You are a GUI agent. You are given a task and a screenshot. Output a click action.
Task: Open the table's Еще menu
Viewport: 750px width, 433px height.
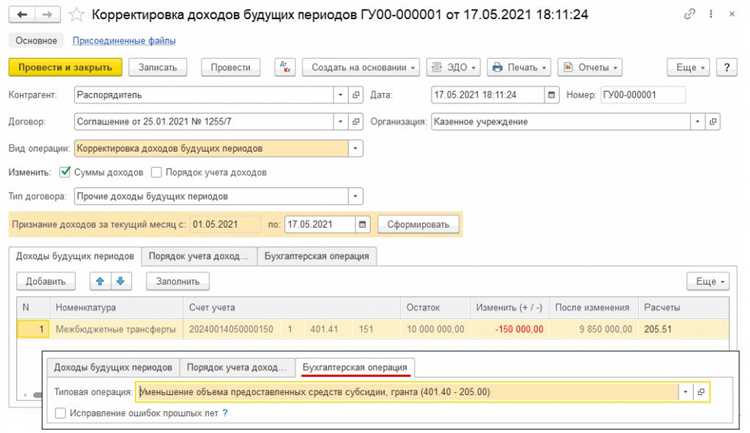[x=708, y=281]
